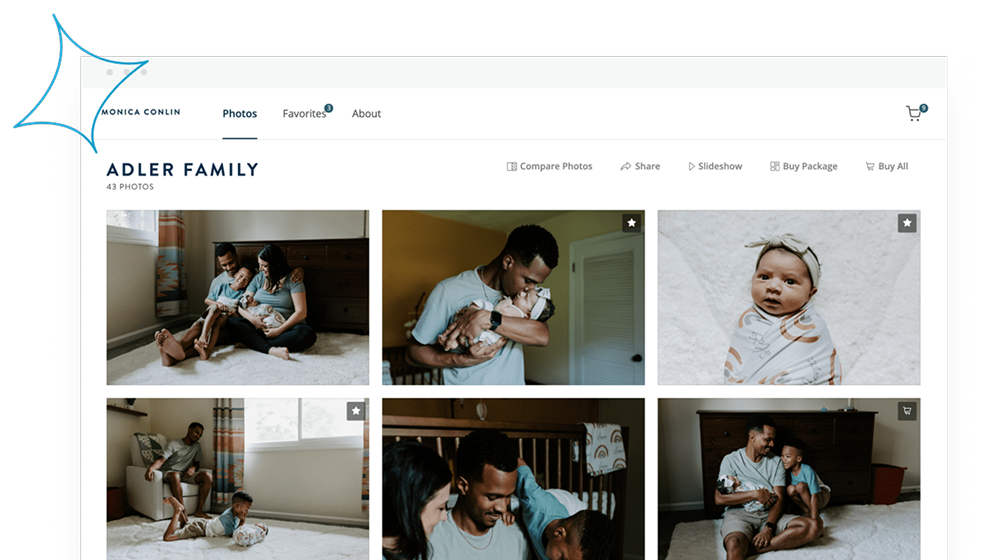Click the cart item count badge
Viewport: 1000px width, 560px height.
(923, 108)
